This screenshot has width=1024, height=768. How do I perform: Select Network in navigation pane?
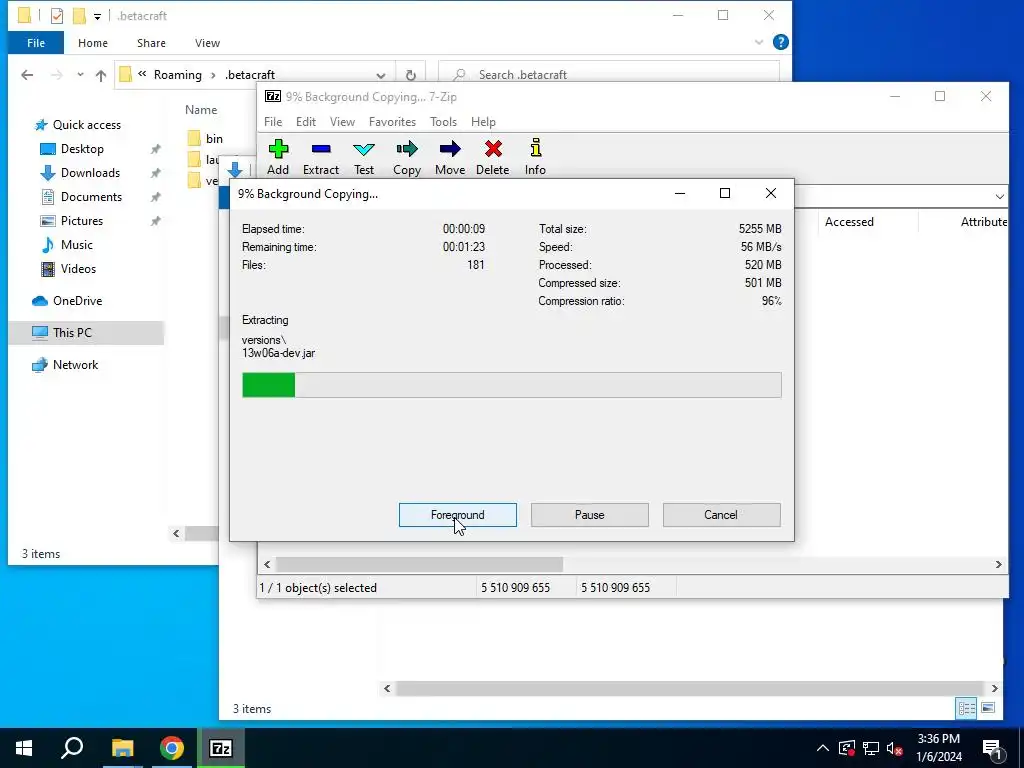75,365
